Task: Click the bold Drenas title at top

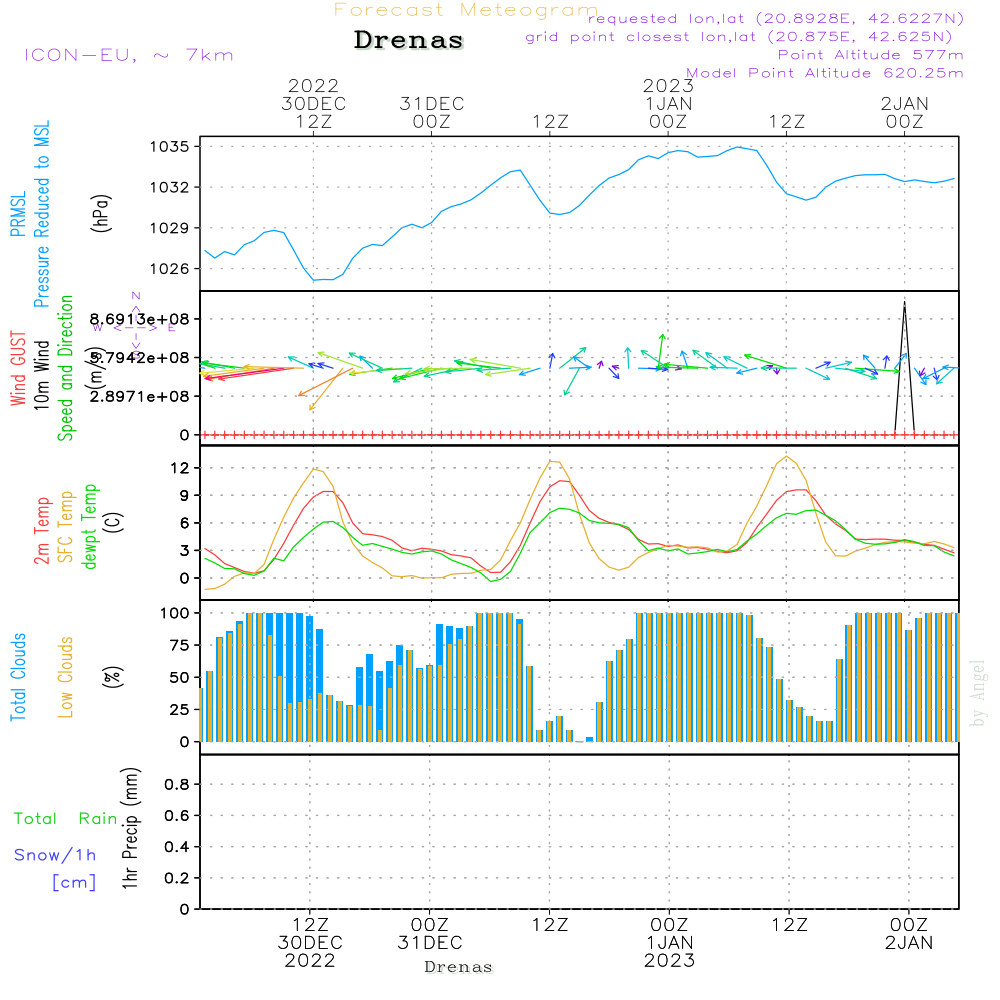Action: 409,41
